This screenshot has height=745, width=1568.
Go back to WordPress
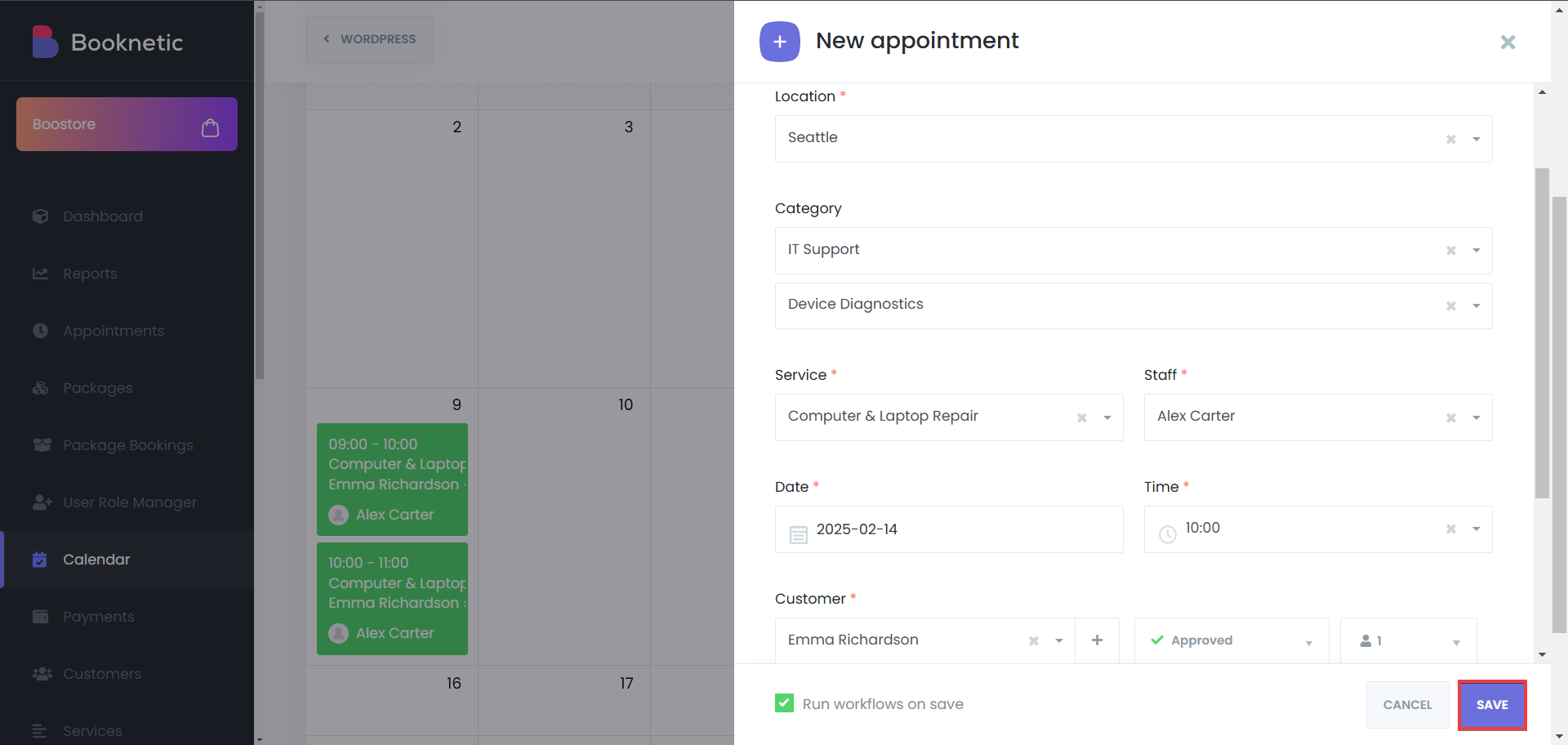click(370, 39)
